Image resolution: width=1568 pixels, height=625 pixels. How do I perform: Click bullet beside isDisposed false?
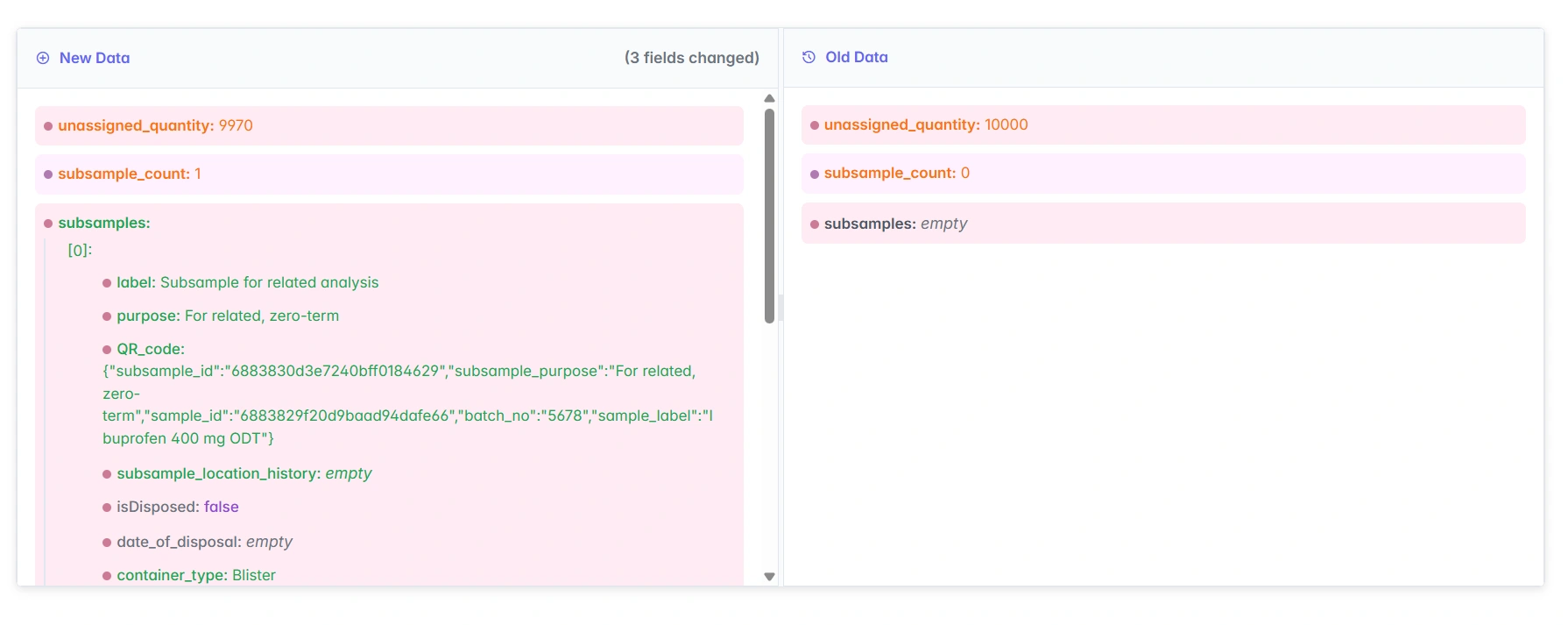tap(107, 508)
